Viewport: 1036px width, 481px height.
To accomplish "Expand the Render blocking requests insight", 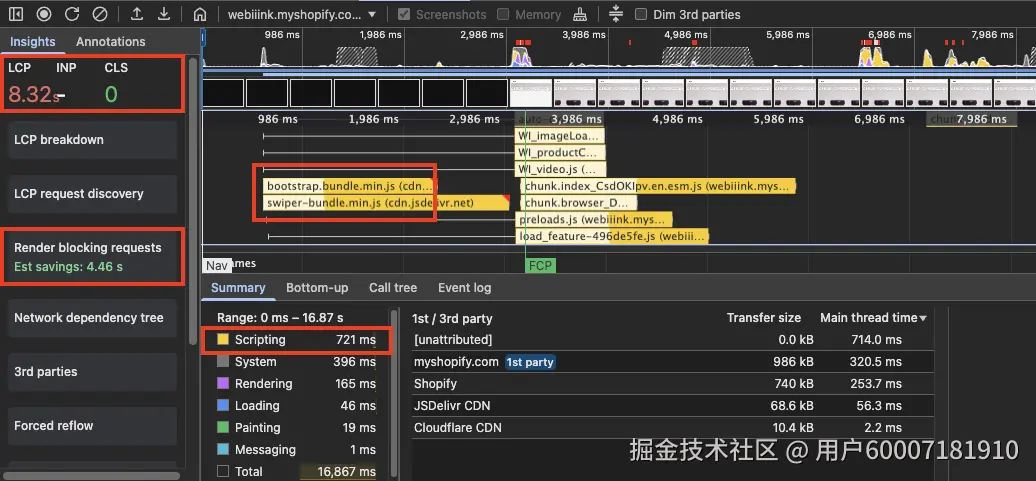I will (x=92, y=256).
